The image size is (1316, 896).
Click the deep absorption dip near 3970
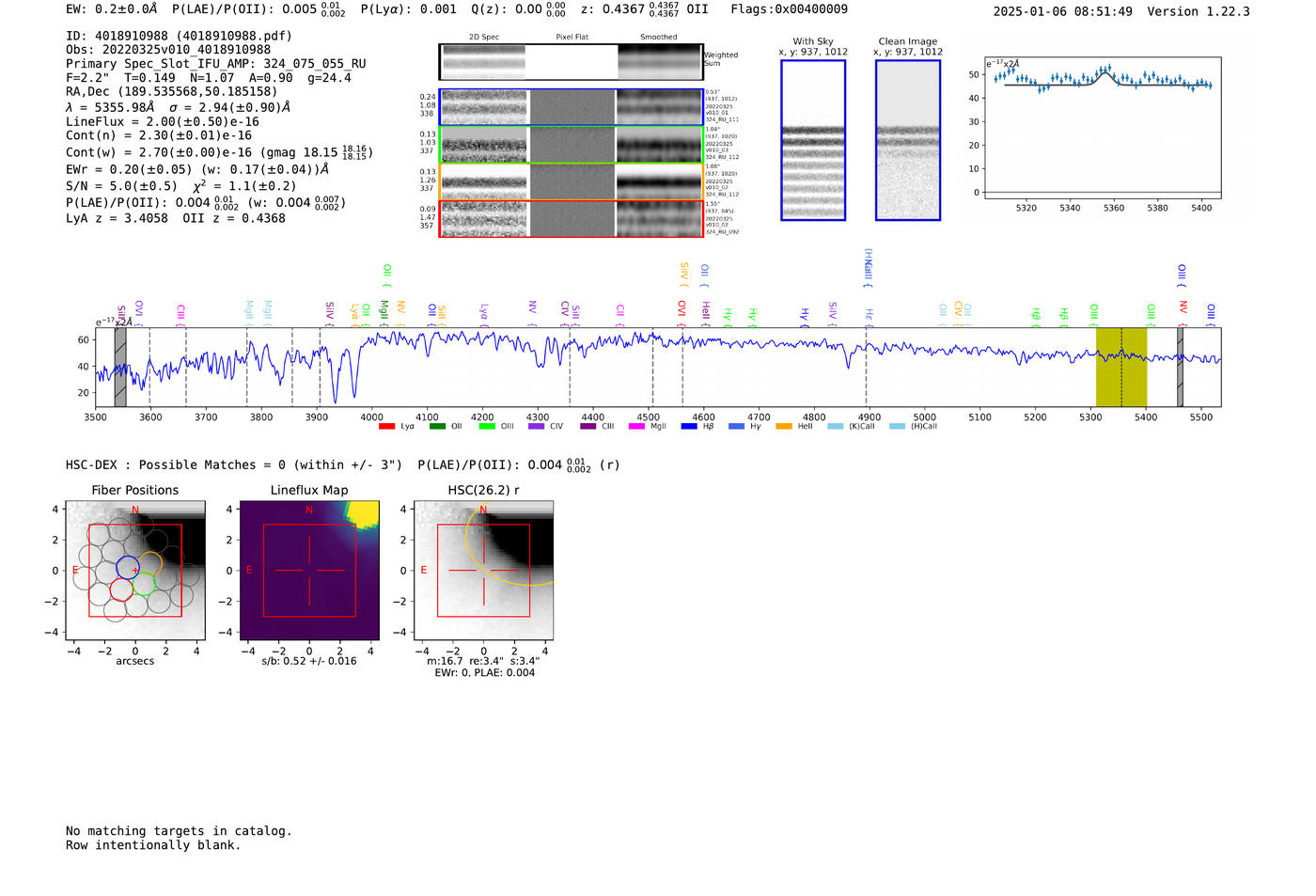tap(353, 376)
